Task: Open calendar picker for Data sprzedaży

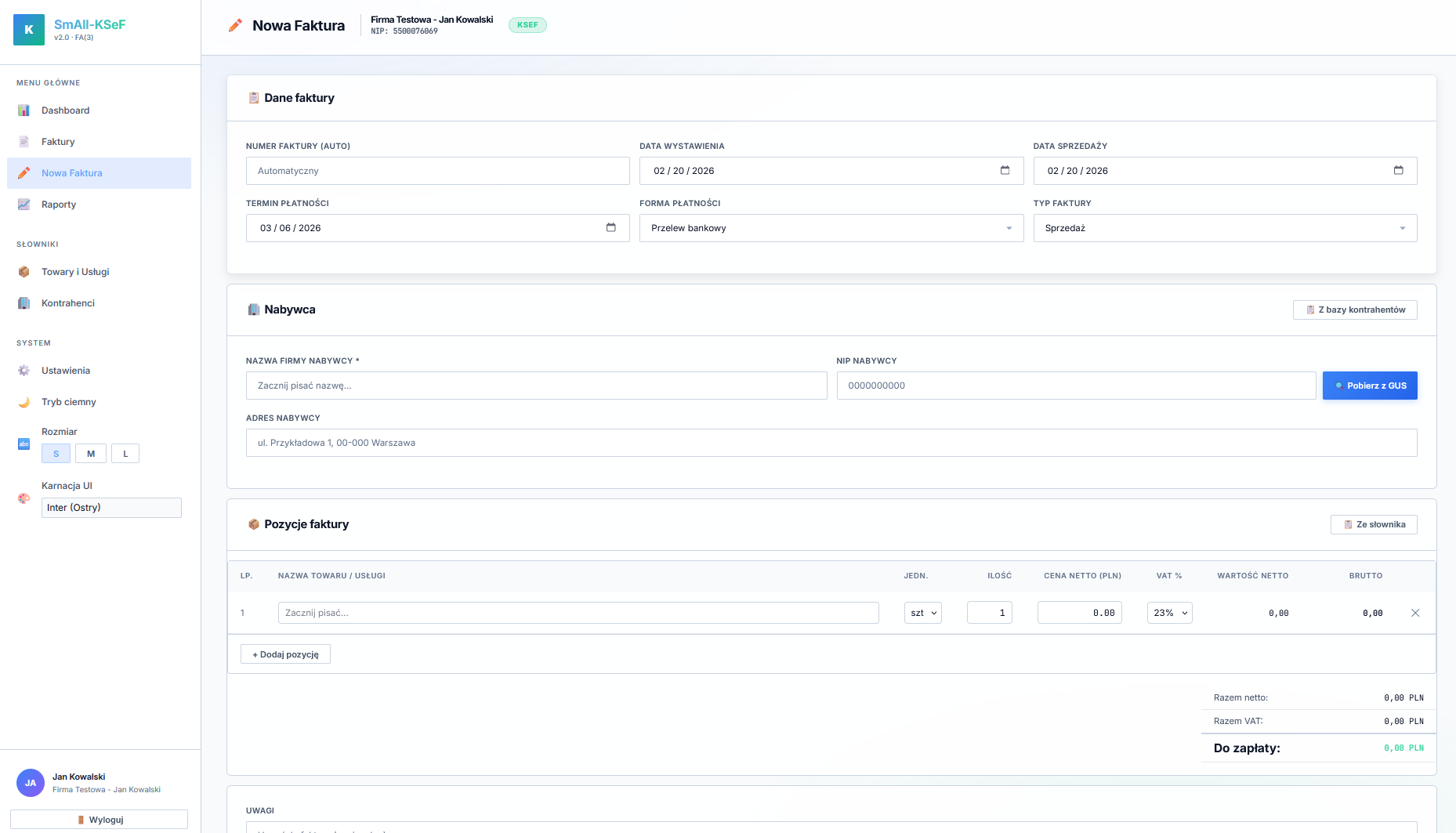Action: 1398,171
